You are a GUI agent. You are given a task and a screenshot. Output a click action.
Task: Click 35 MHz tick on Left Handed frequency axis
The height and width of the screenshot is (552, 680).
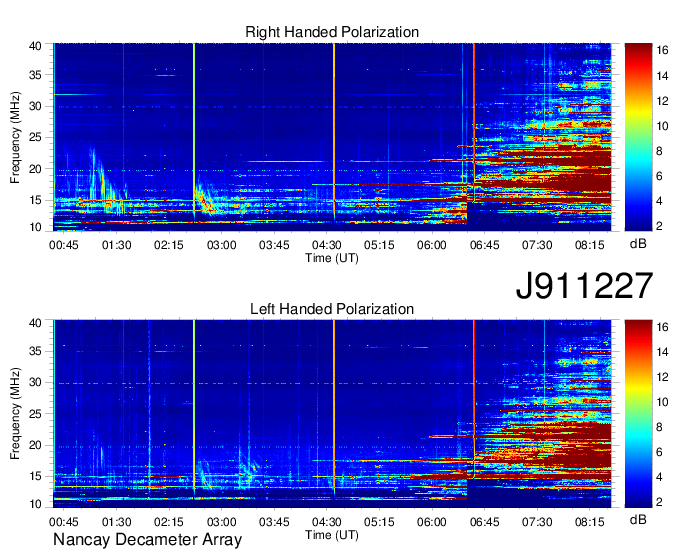pyautogui.click(x=35, y=351)
